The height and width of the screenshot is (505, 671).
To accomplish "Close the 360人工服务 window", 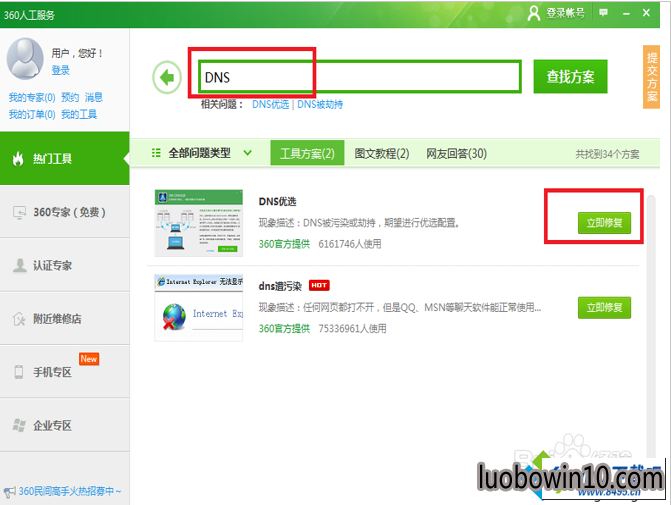I will [x=646, y=13].
